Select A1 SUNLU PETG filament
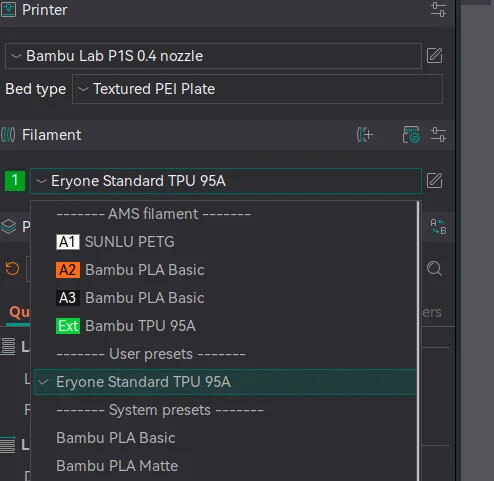494x481 pixels. (225, 242)
